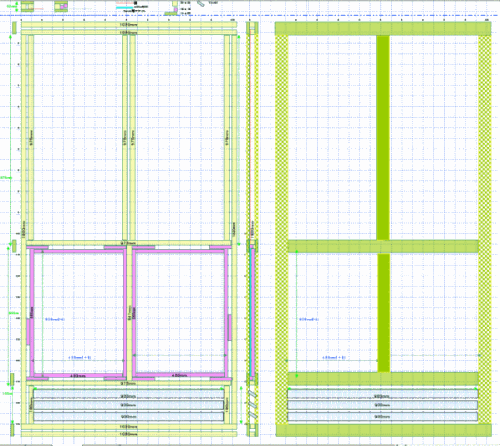
Task: Click the lower solid green center post
Action: coord(384,313)
